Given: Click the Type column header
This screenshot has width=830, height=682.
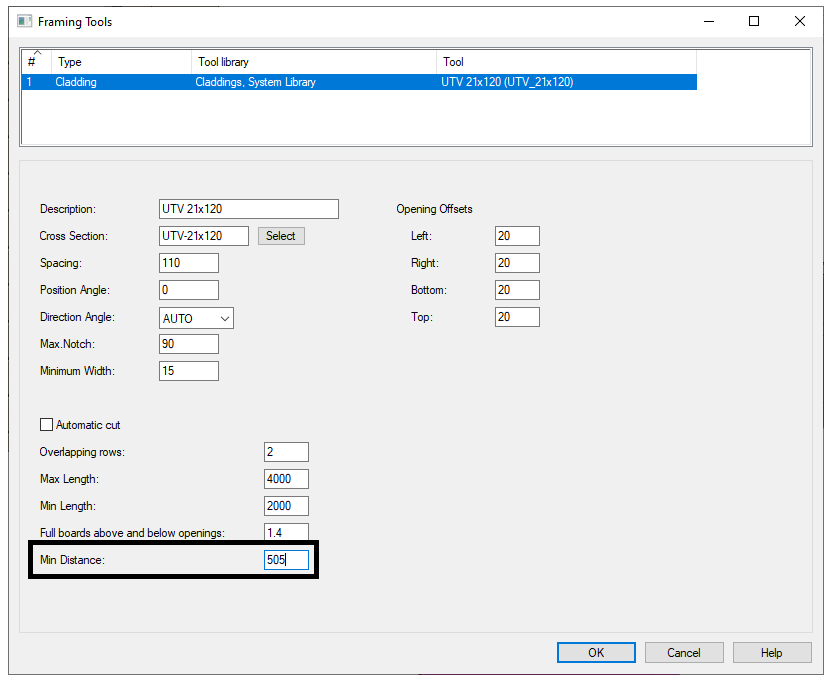Looking at the screenshot, I should tap(120, 62).
